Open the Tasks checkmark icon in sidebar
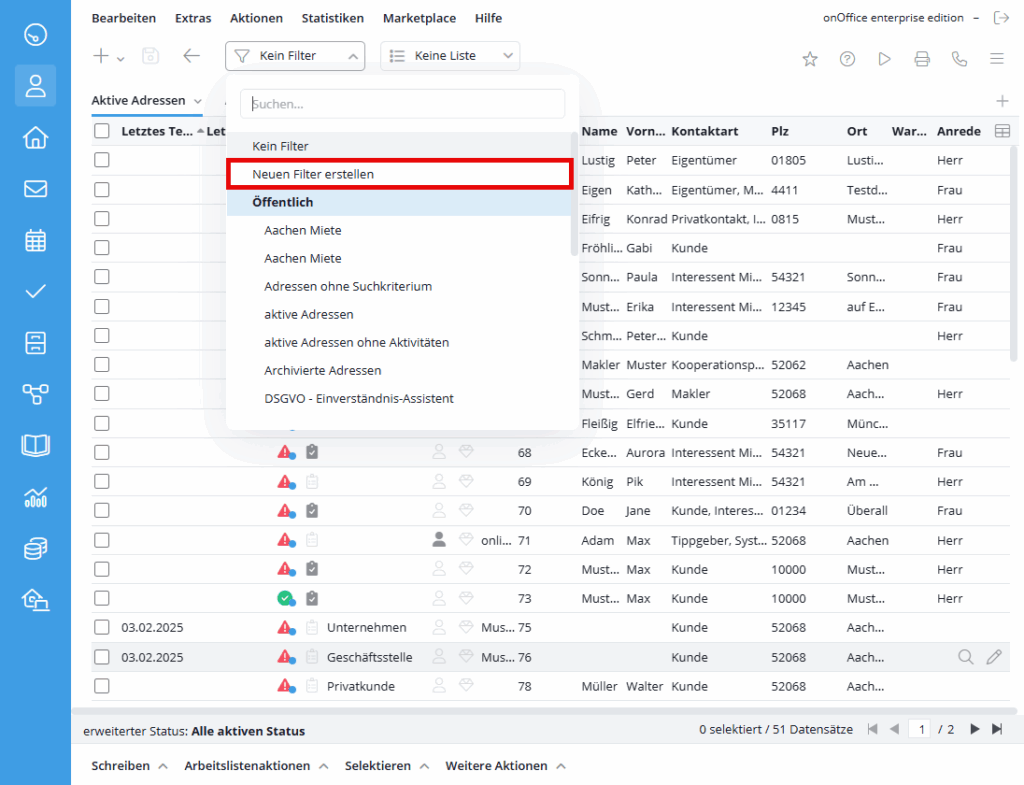 click(x=35, y=291)
